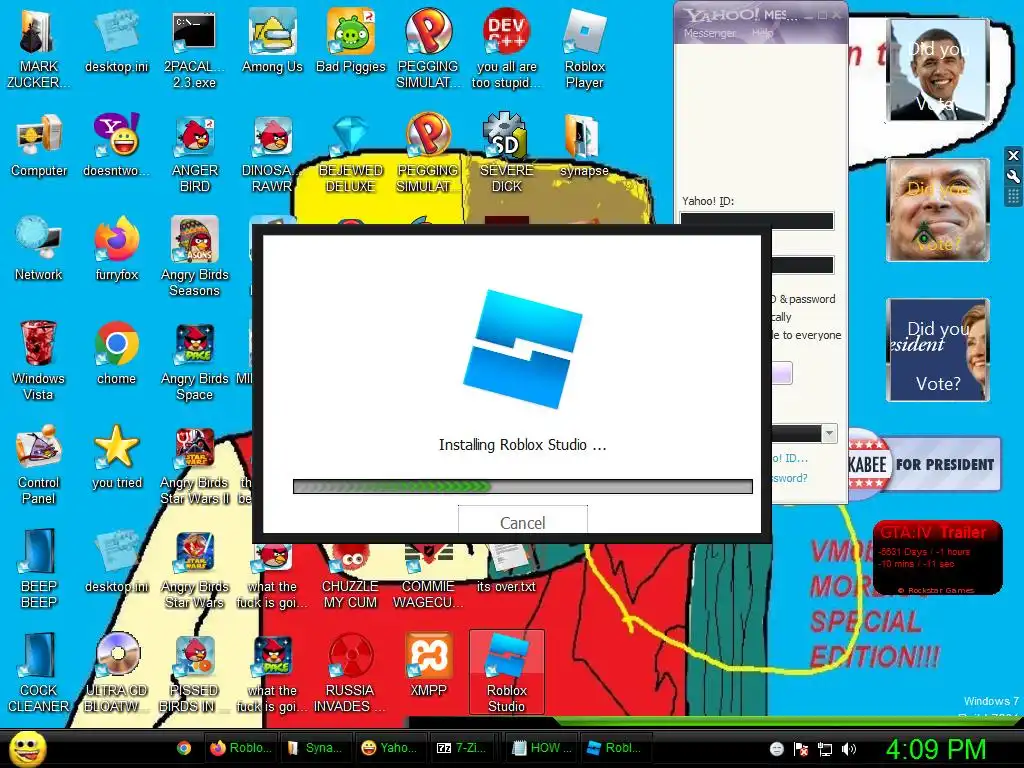Open the Computer desktop icon
Screen dimensions: 1024x768
[x=39, y=145]
